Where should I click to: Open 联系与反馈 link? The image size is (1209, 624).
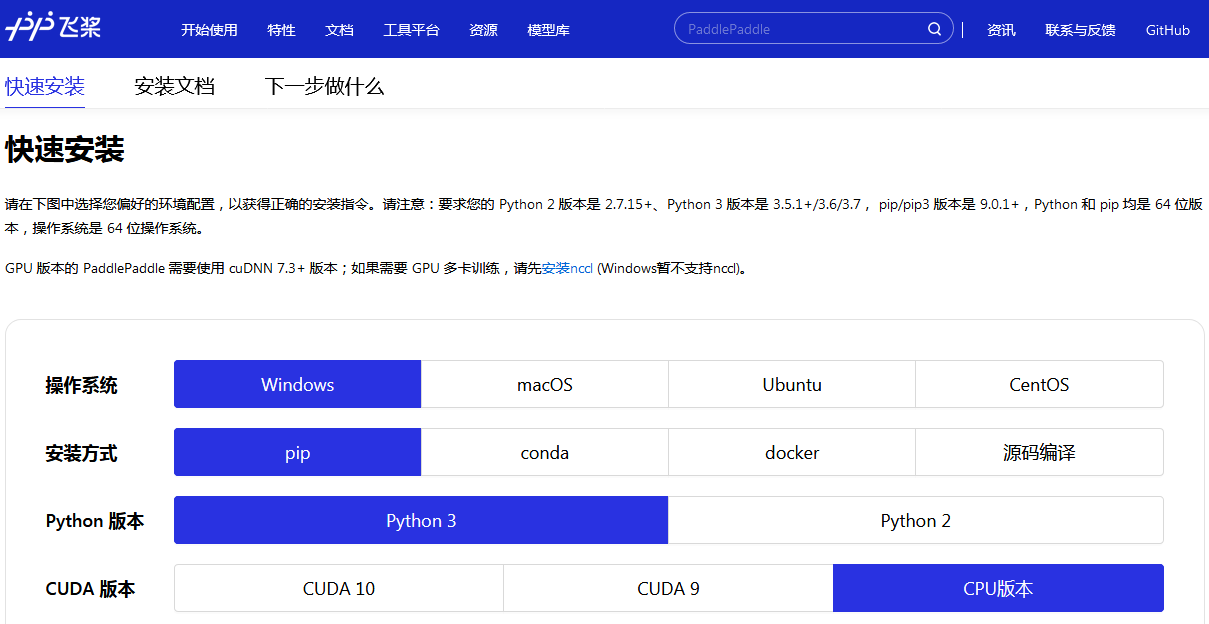click(x=1080, y=30)
